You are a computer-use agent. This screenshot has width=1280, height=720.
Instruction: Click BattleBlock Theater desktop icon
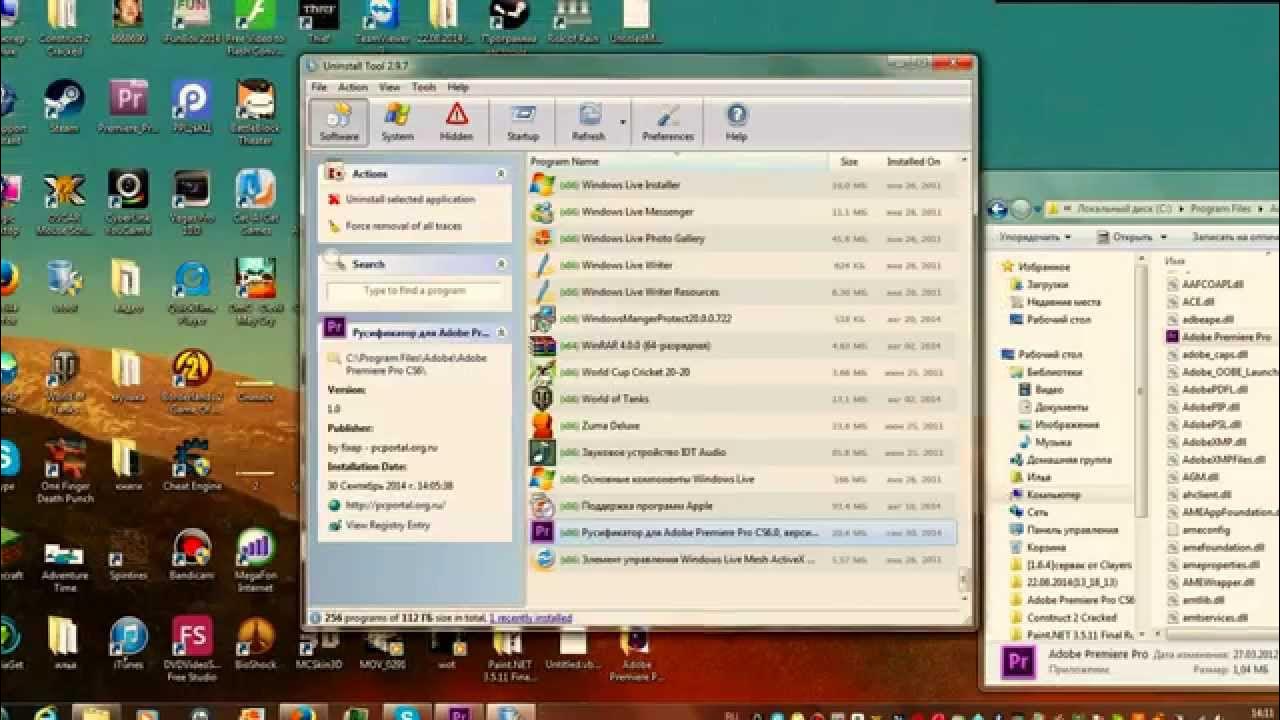pyautogui.click(x=255, y=112)
